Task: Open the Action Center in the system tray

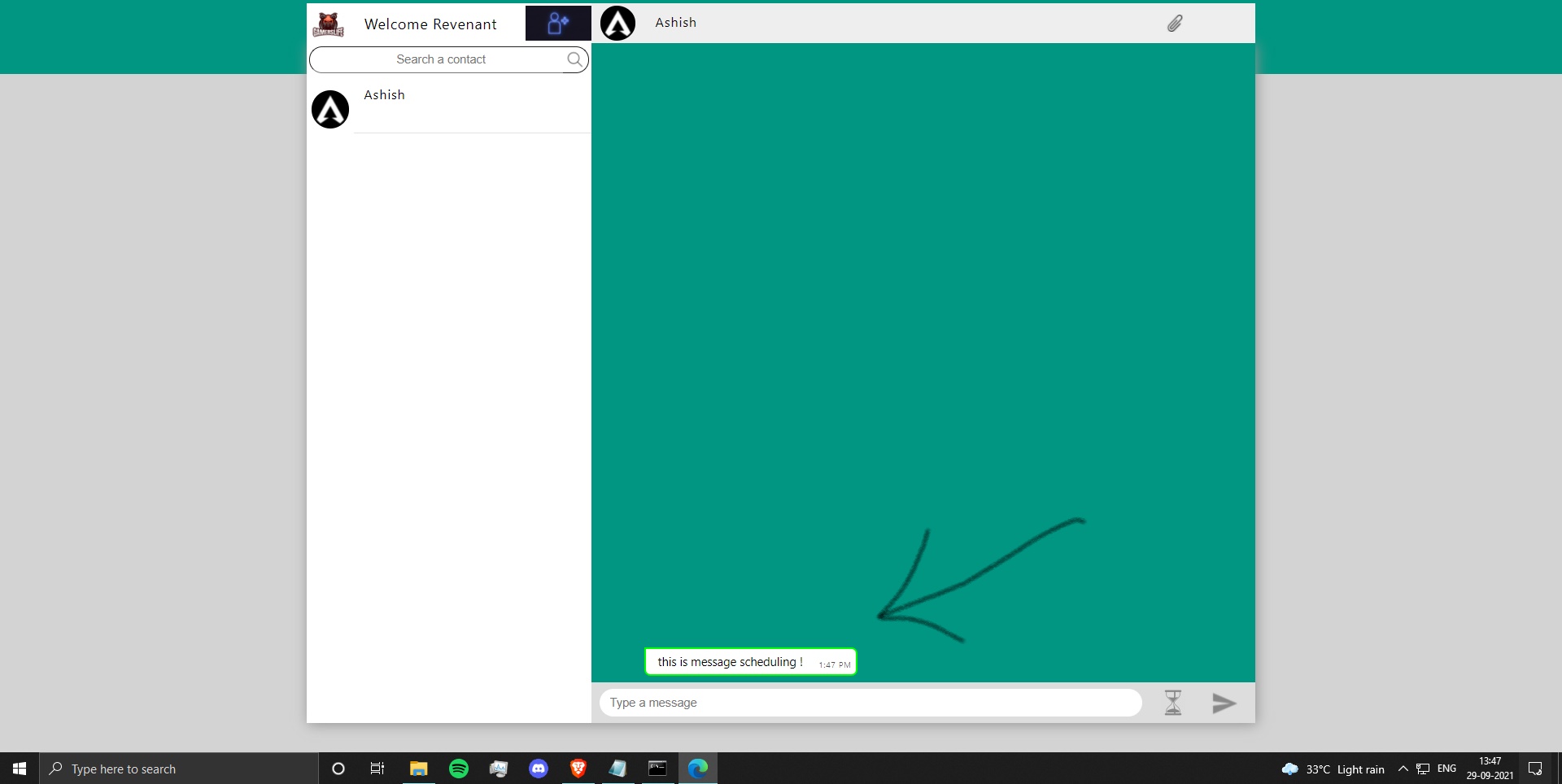Action: pos(1535,768)
